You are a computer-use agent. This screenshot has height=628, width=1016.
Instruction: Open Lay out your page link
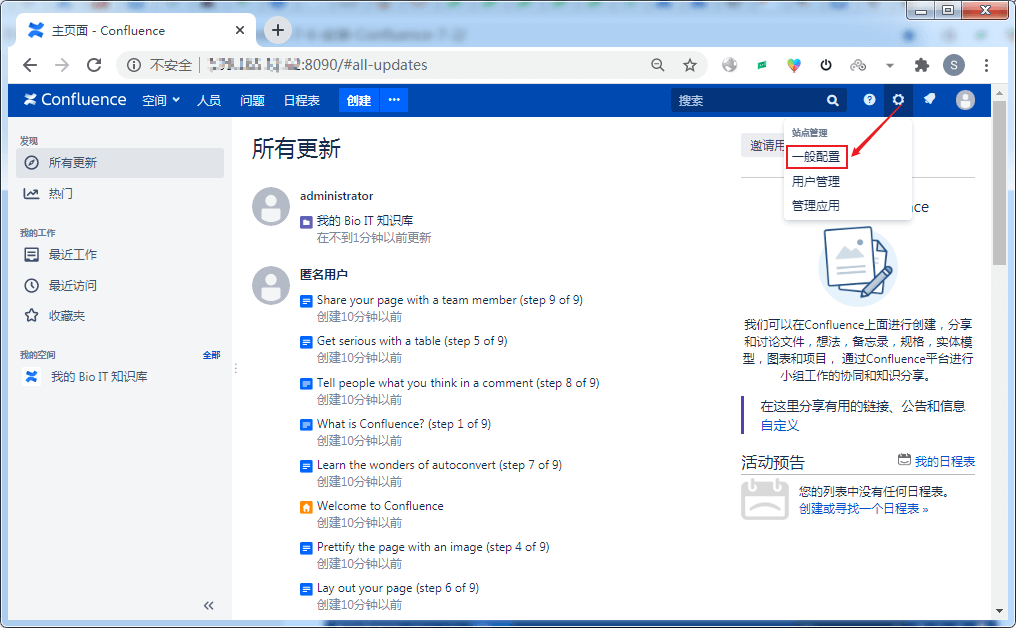[x=398, y=588]
